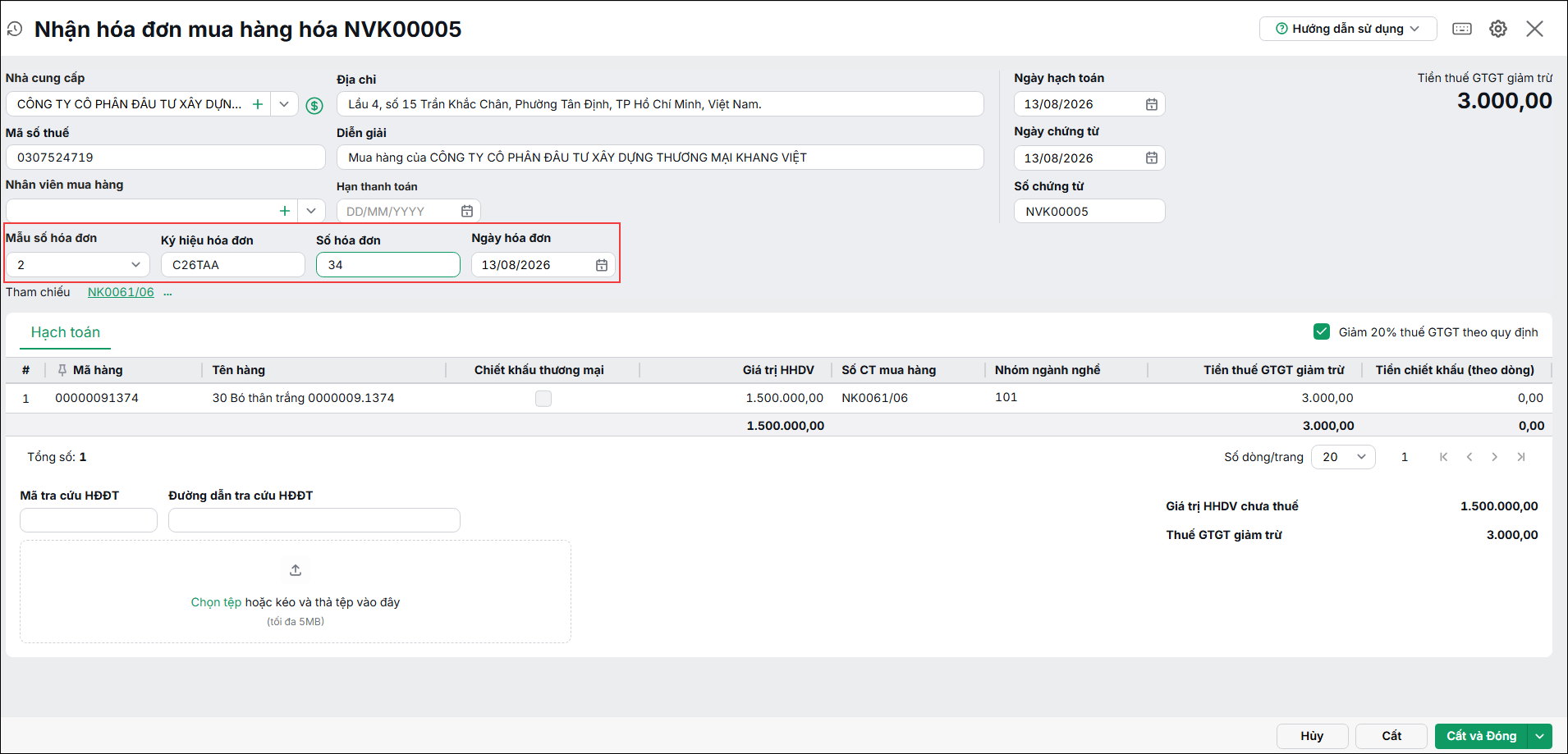Image resolution: width=1568 pixels, height=754 pixels.
Task: Click the ellipsis next to Tham chiếu
Action: point(167,293)
